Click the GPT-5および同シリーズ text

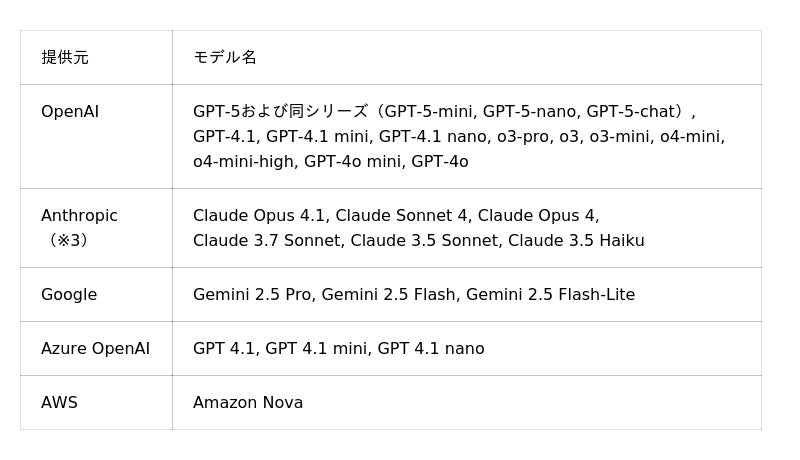pos(281,112)
